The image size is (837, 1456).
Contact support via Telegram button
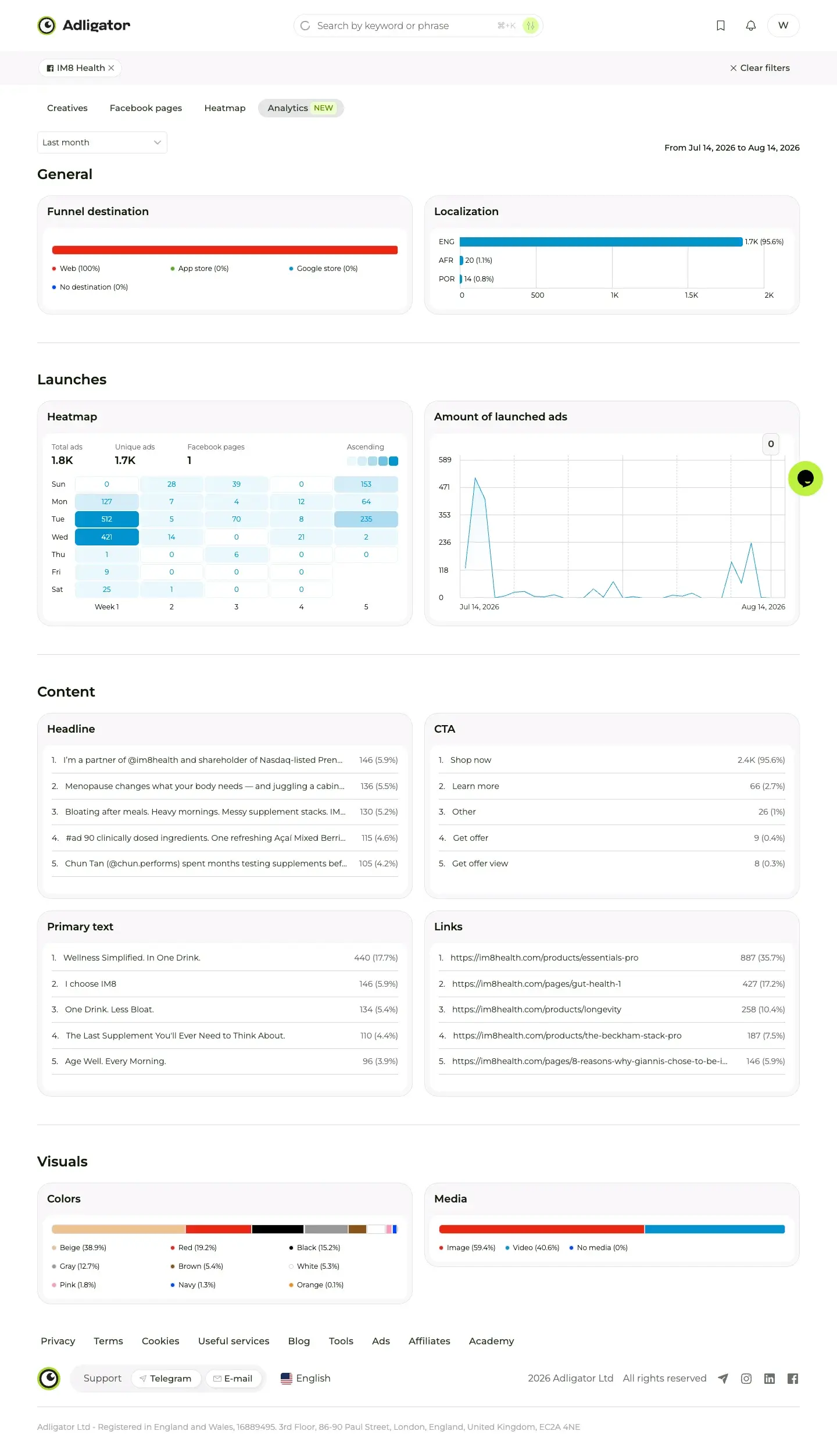coord(166,1379)
